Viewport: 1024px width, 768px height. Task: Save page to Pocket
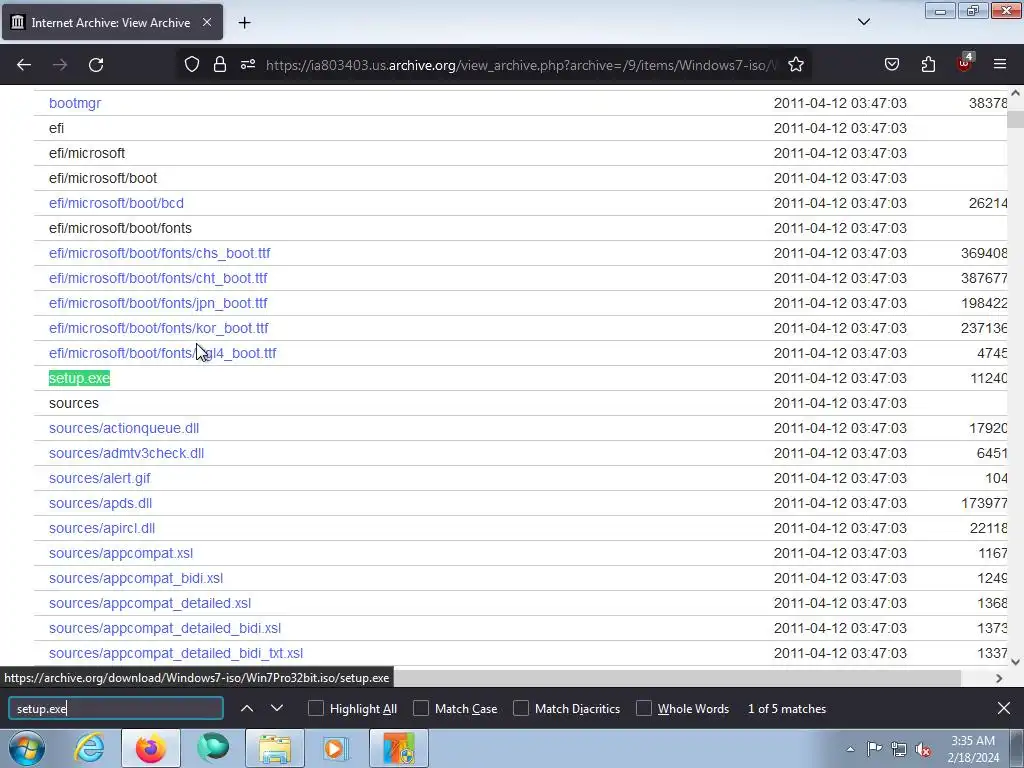891,65
